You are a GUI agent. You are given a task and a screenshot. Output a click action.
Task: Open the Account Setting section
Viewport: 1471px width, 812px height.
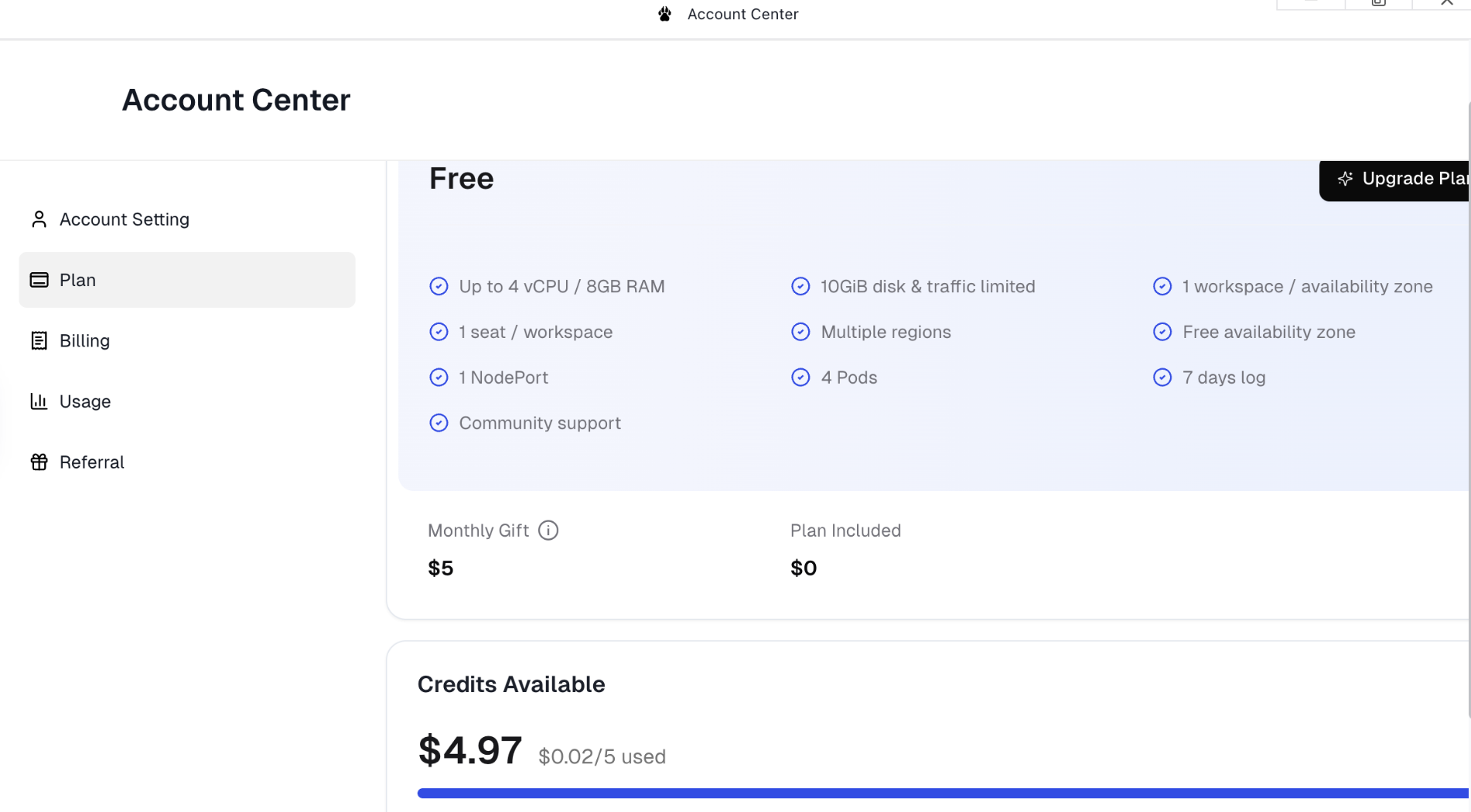click(x=124, y=220)
